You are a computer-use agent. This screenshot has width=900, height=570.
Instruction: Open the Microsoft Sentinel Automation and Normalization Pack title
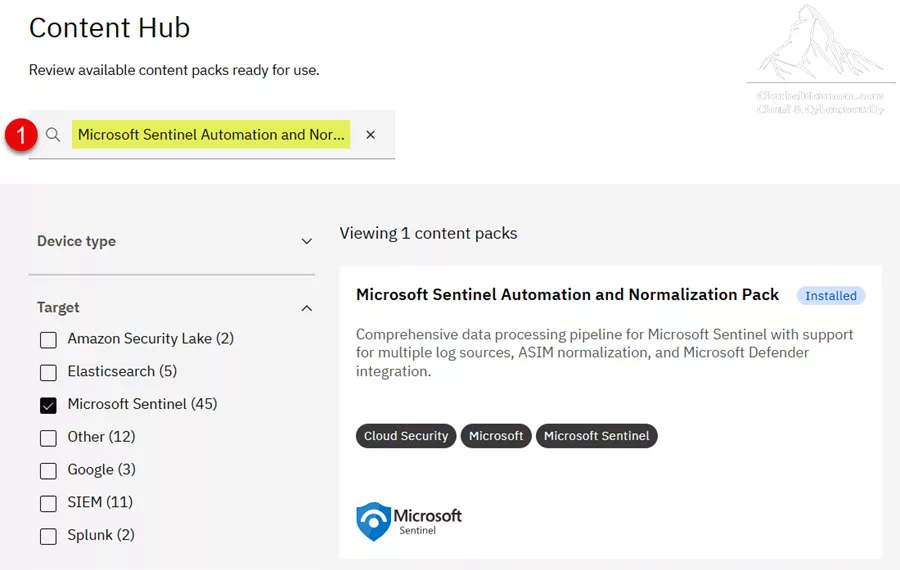[x=567, y=294]
